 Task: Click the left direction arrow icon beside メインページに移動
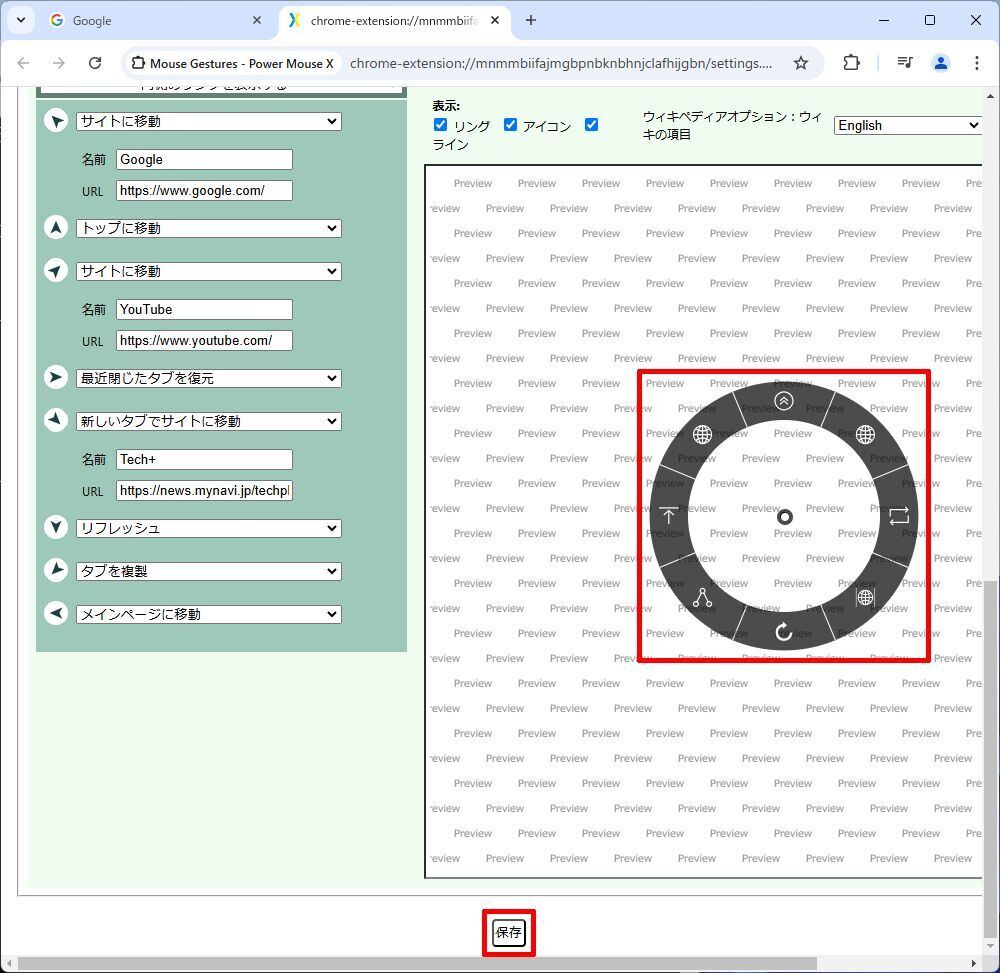pyautogui.click(x=56, y=613)
